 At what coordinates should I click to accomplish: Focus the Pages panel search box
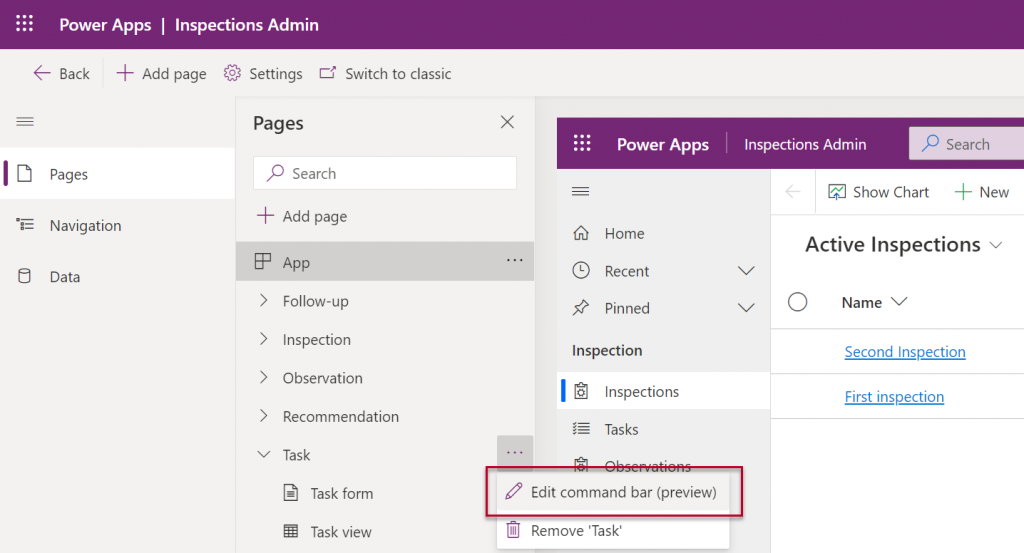pyautogui.click(x=385, y=173)
